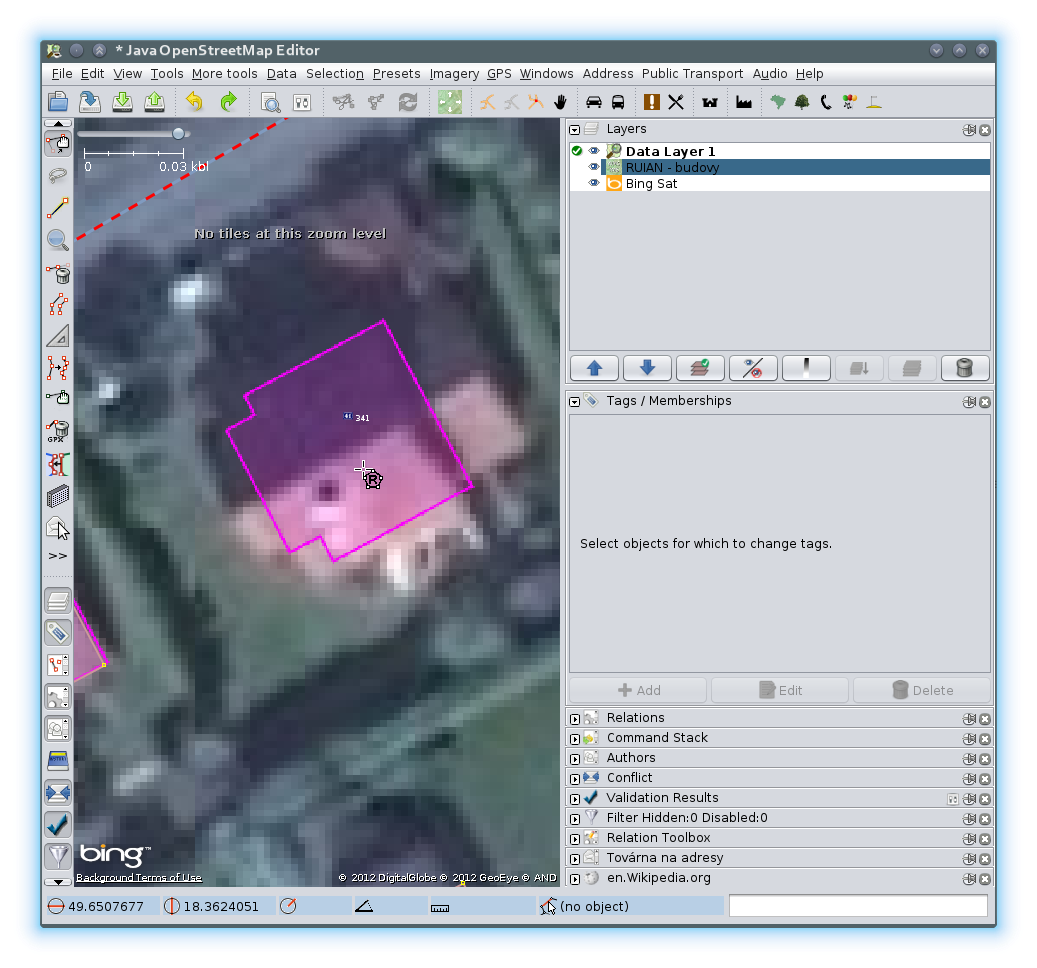Select the Bing Sat layer row

[x=780, y=183]
